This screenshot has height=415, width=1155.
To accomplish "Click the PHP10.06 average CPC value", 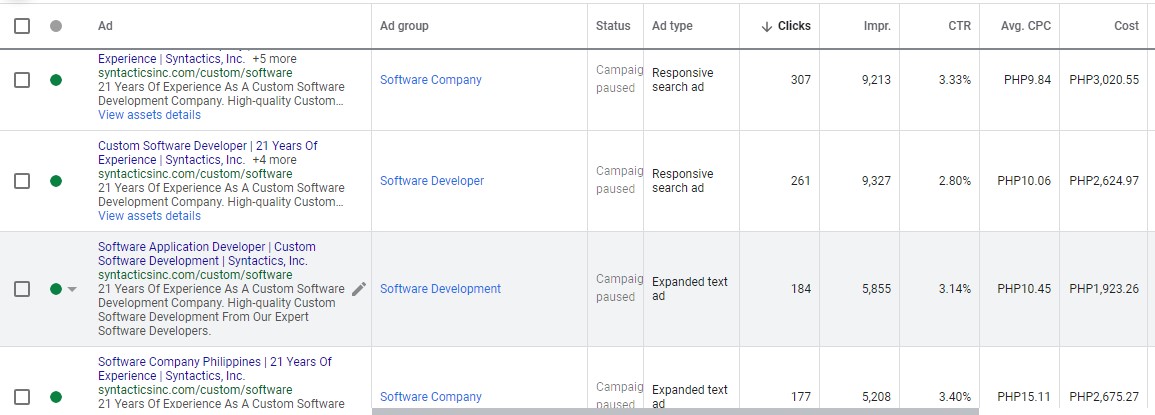I will click(x=1025, y=181).
